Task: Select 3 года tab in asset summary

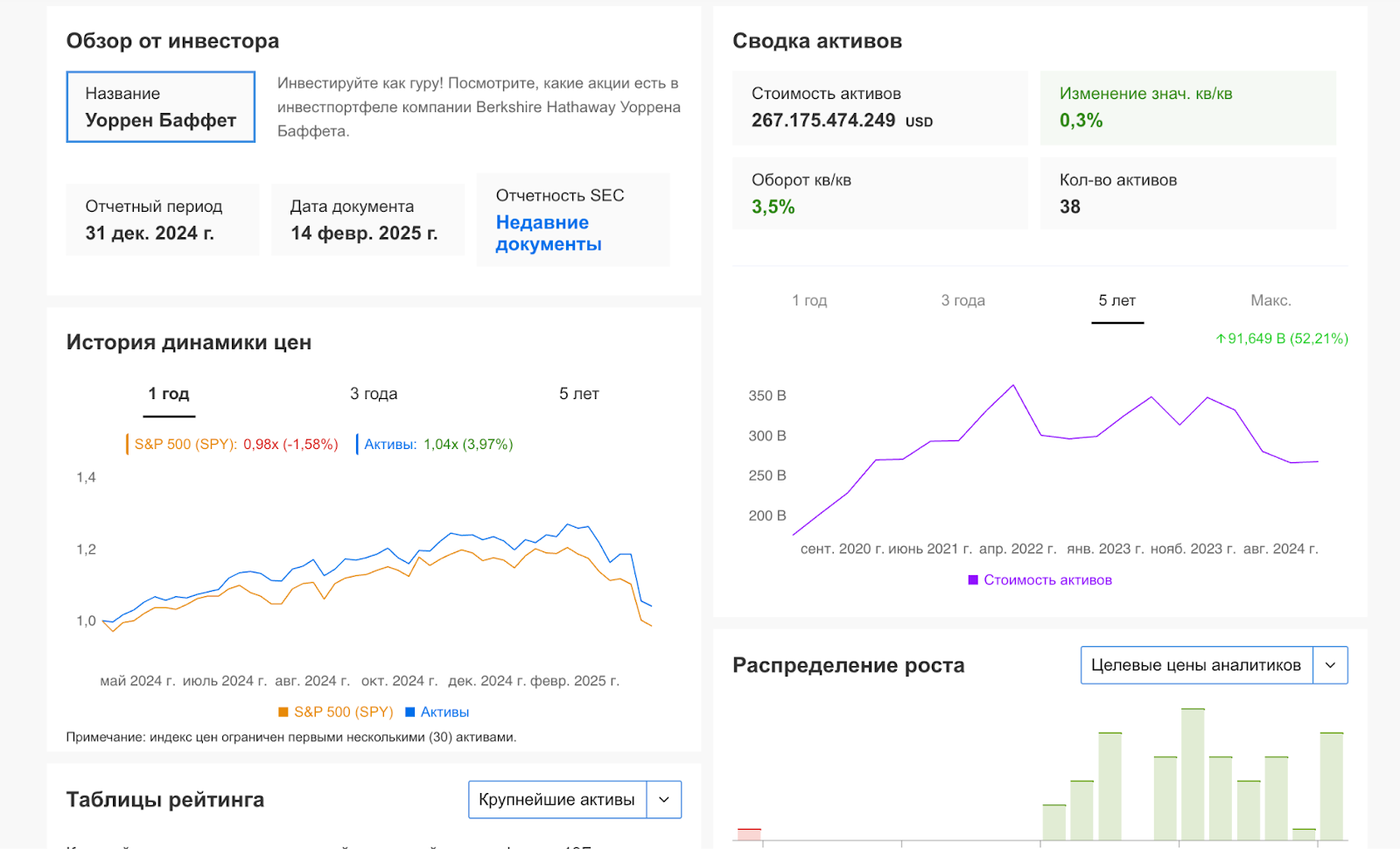Action: tap(962, 300)
